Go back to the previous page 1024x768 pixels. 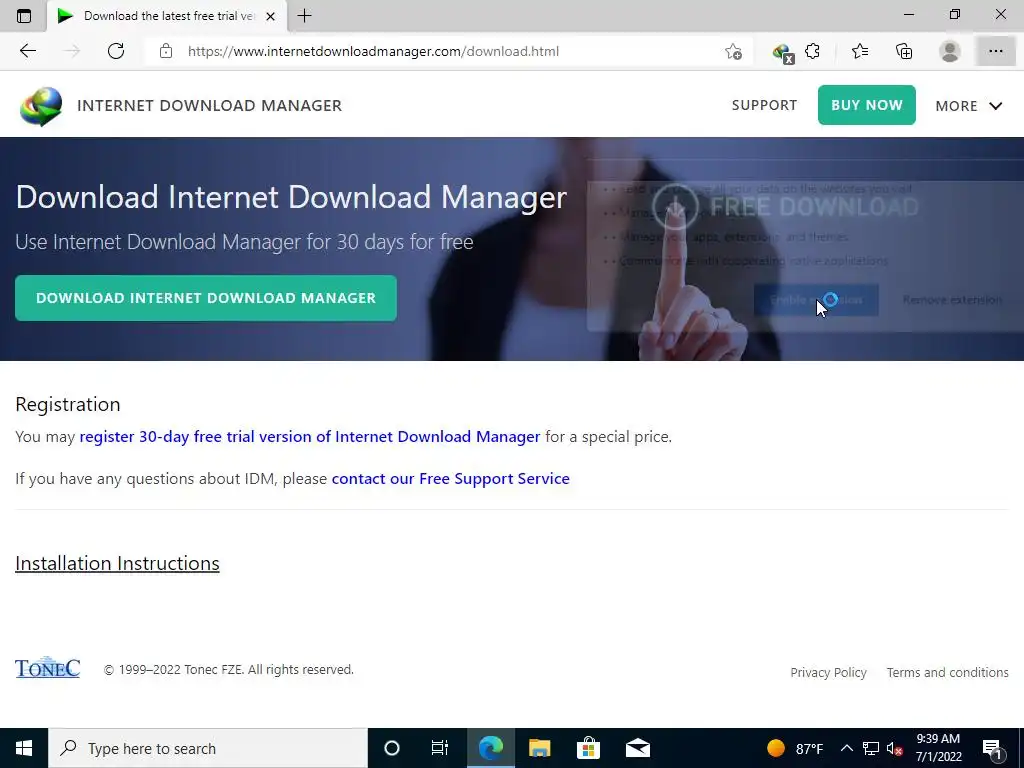pyautogui.click(x=27, y=51)
